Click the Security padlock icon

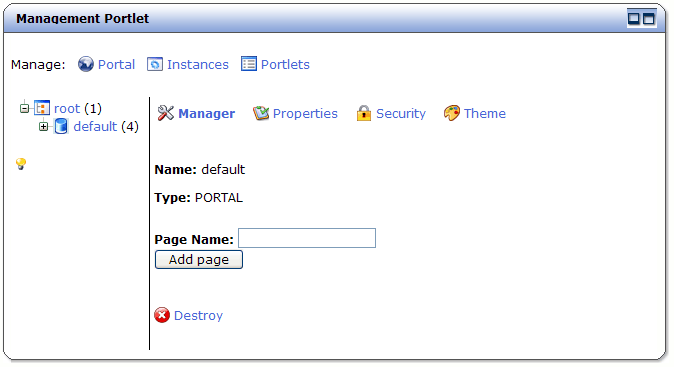tap(364, 113)
